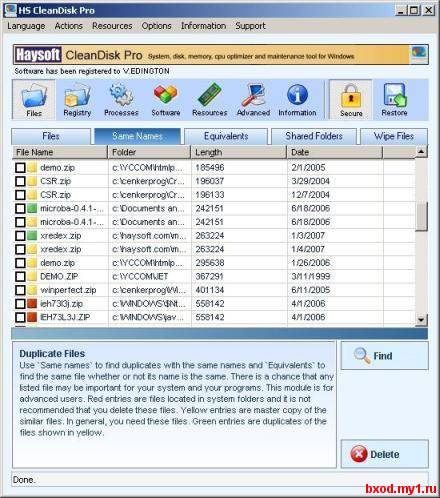
Task: Sort list by Date column header
Action: 335,152
